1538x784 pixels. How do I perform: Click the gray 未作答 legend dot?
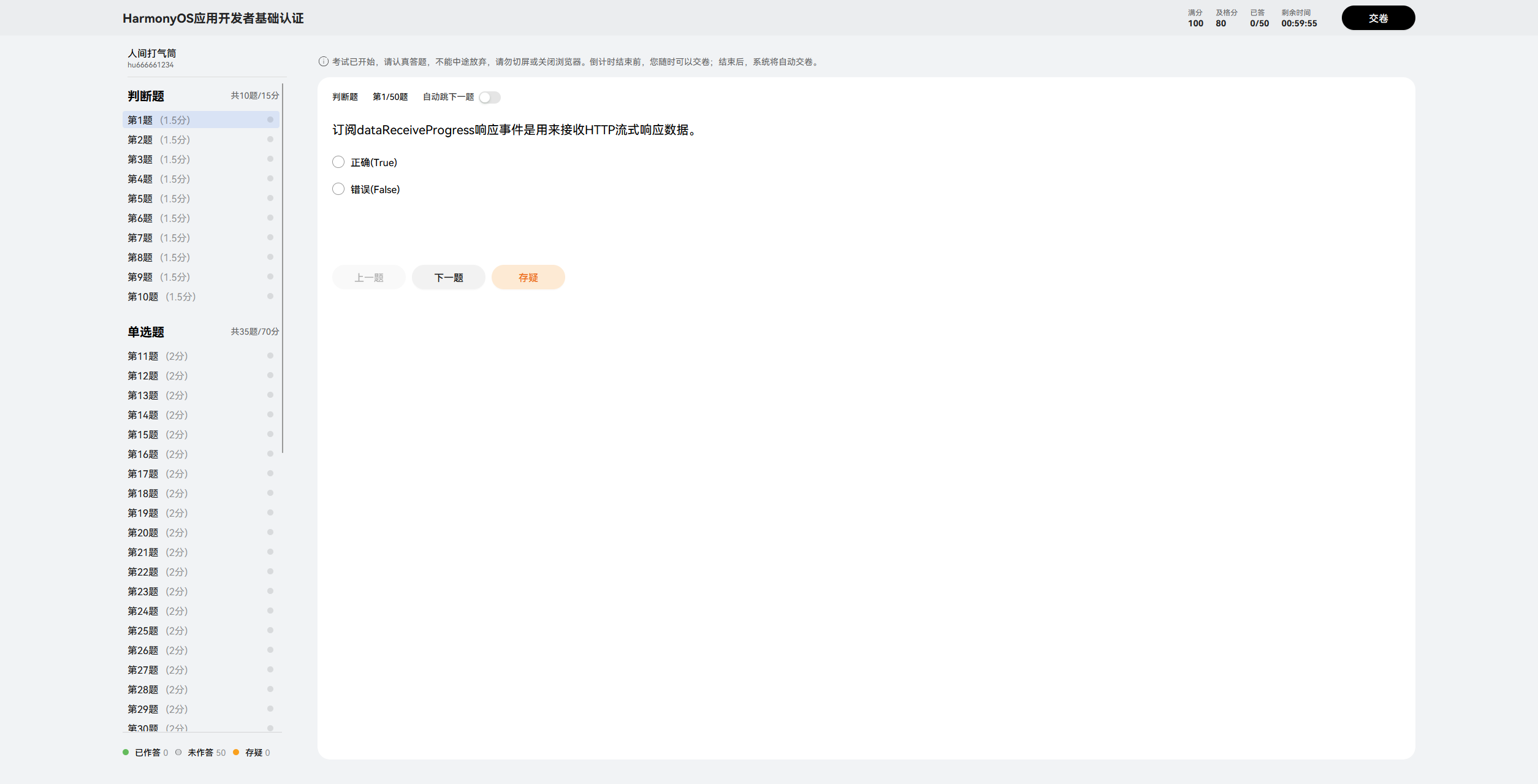tap(178, 752)
